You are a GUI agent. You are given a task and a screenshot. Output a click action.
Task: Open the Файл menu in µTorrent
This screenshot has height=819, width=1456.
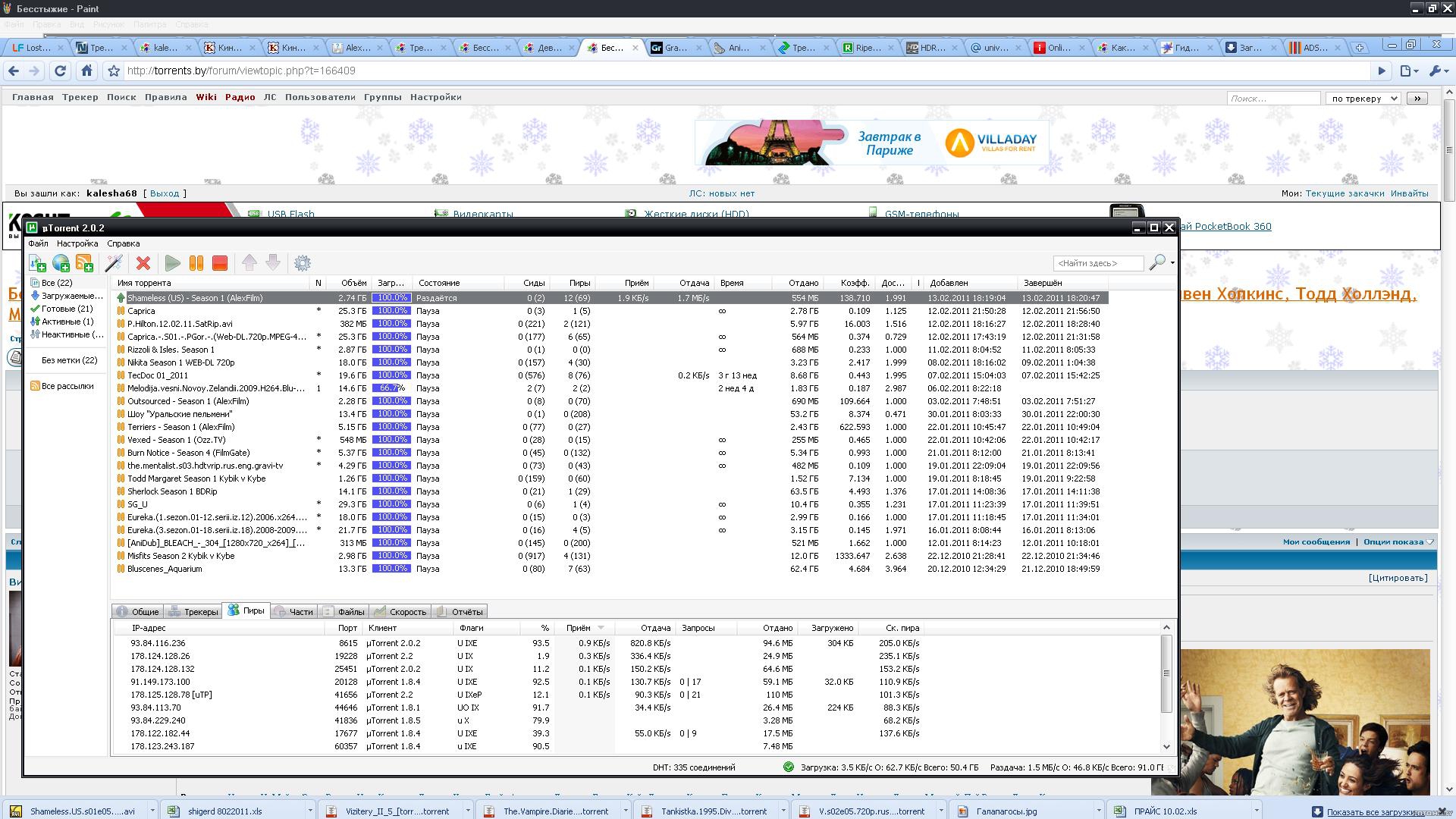pyautogui.click(x=38, y=243)
